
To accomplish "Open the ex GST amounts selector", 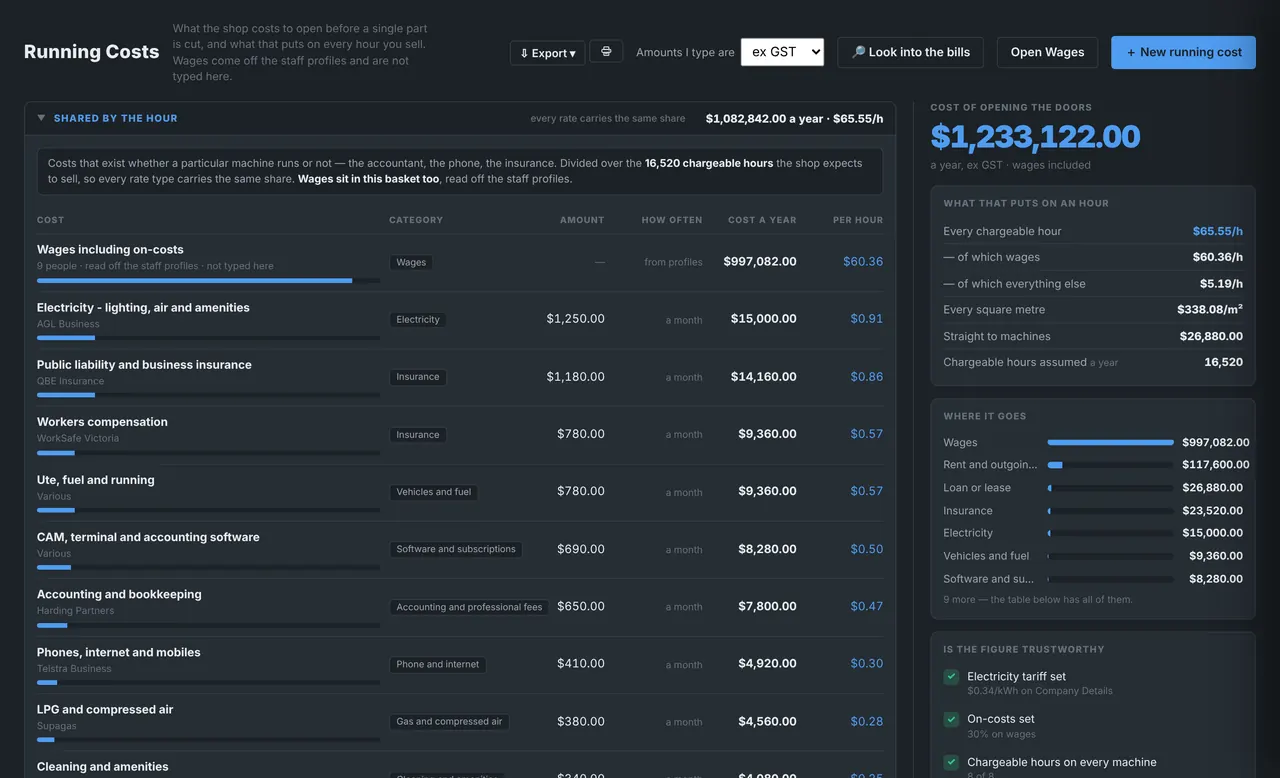I will (x=782, y=52).
